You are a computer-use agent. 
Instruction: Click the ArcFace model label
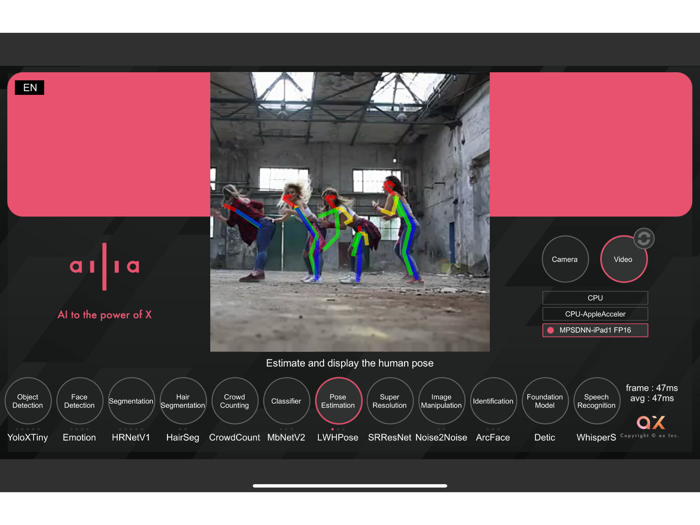(493, 438)
